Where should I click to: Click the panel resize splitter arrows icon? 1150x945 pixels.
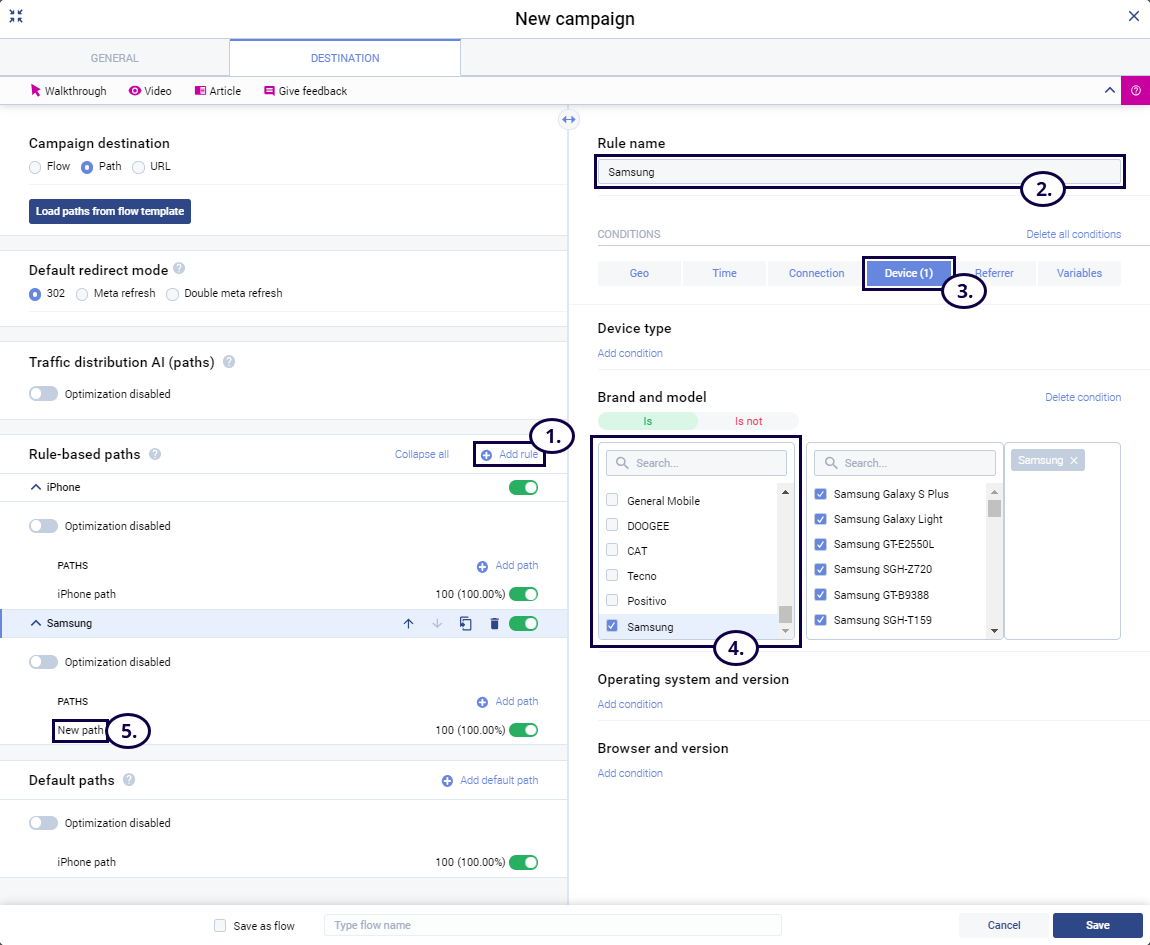point(568,120)
